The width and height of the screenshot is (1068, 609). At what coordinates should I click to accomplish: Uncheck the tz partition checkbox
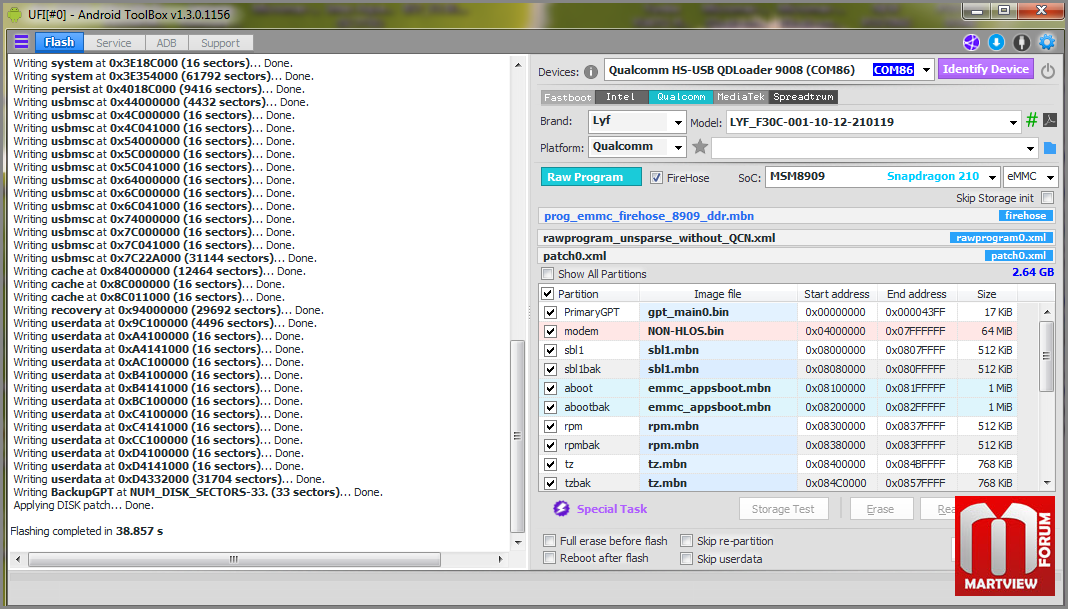coord(550,465)
